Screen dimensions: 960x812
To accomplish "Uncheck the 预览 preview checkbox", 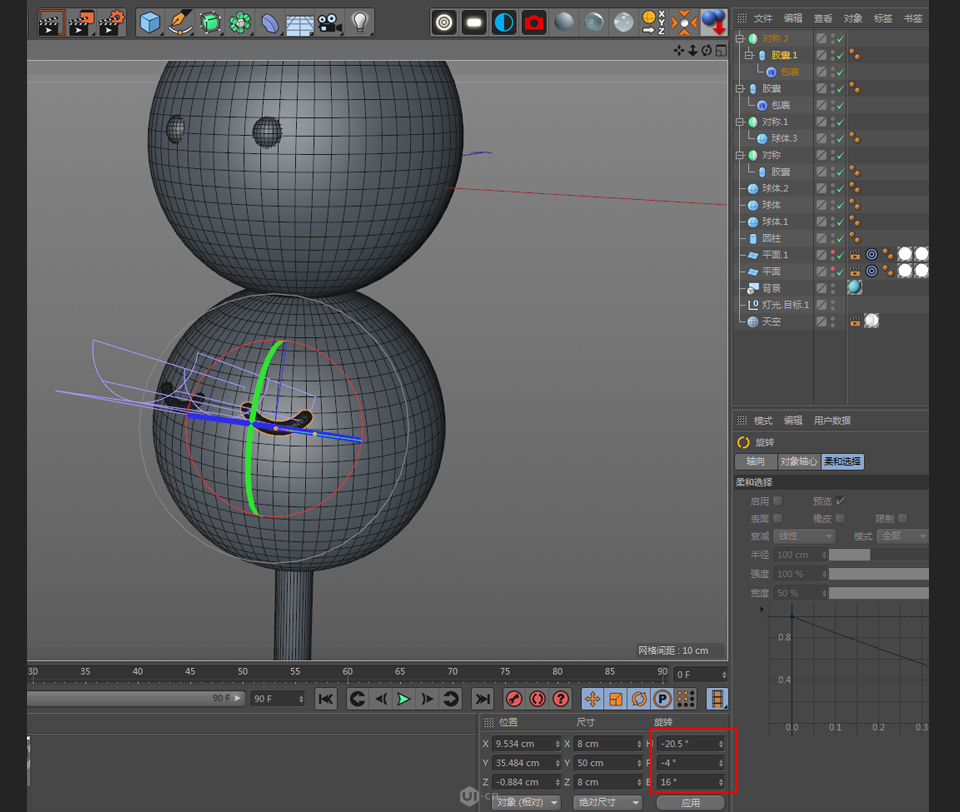I will (840, 500).
